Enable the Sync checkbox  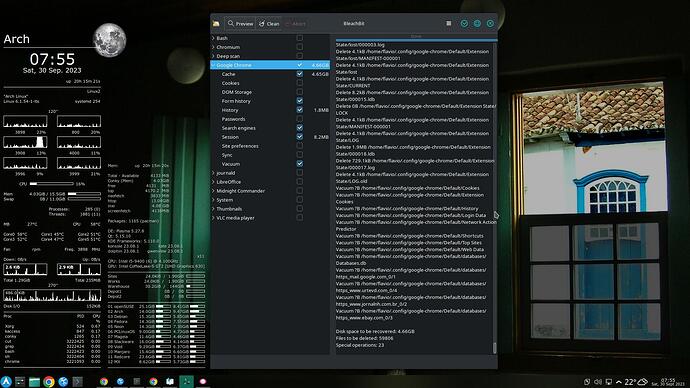coord(300,155)
